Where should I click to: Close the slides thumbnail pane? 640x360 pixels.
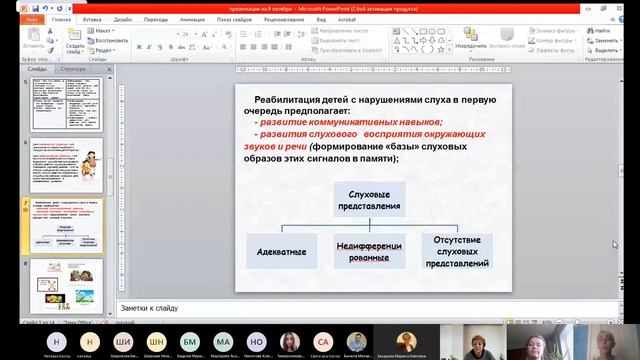[109, 69]
